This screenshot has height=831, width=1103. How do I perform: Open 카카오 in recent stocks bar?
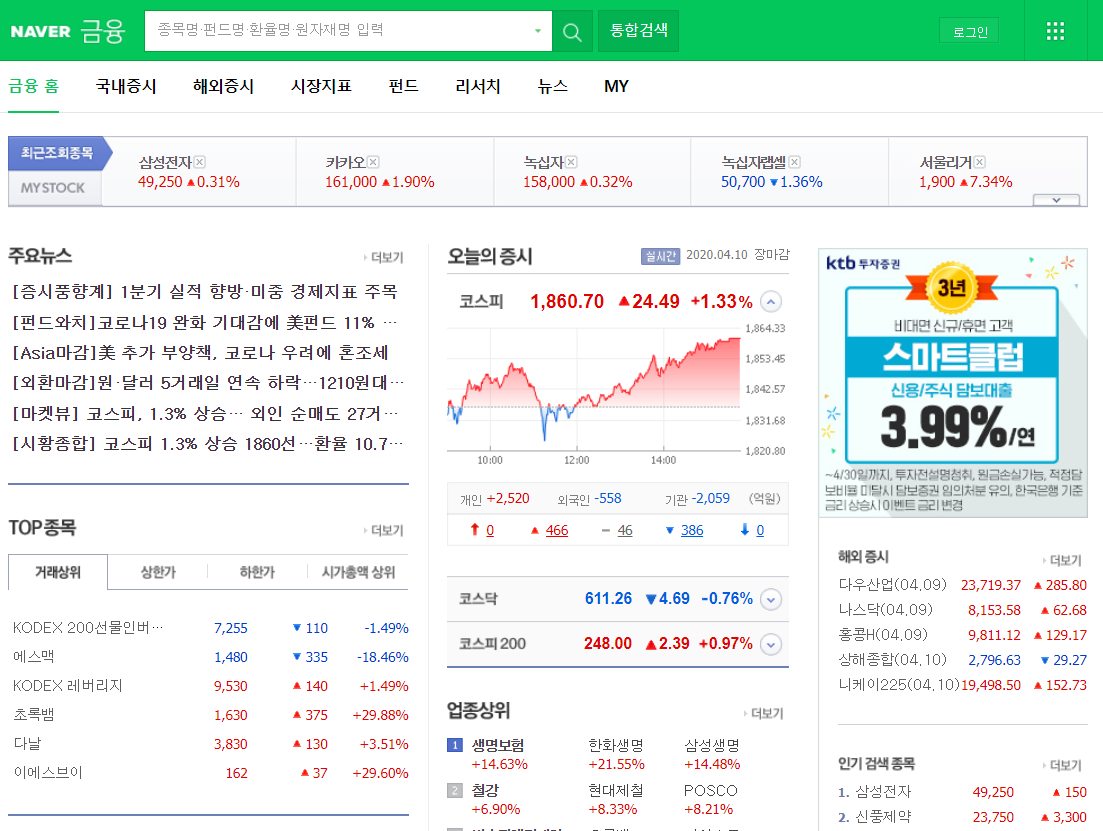[345, 163]
